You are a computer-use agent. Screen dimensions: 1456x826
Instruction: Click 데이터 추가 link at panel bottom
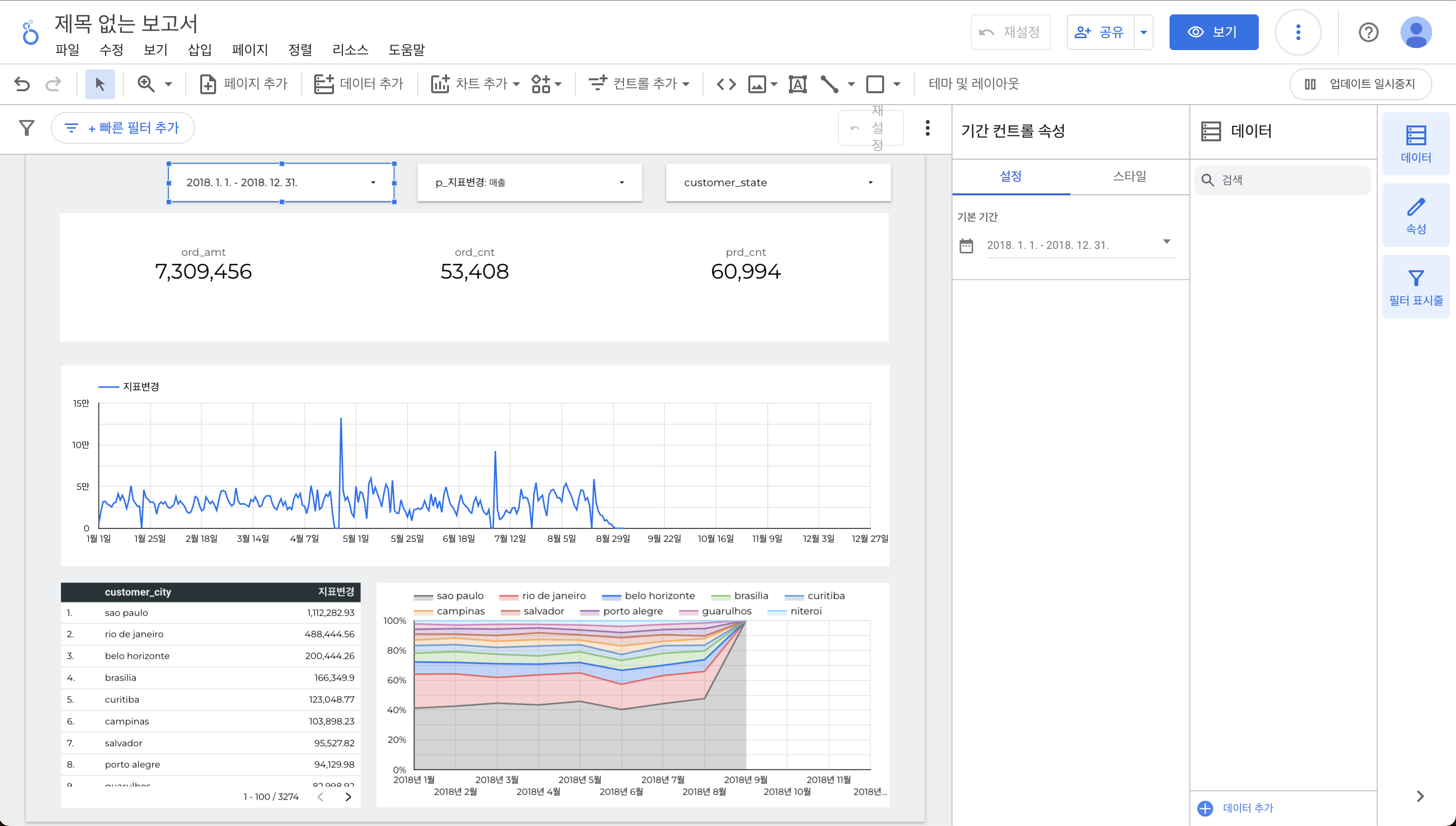pyautogui.click(x=1247, y=807)
